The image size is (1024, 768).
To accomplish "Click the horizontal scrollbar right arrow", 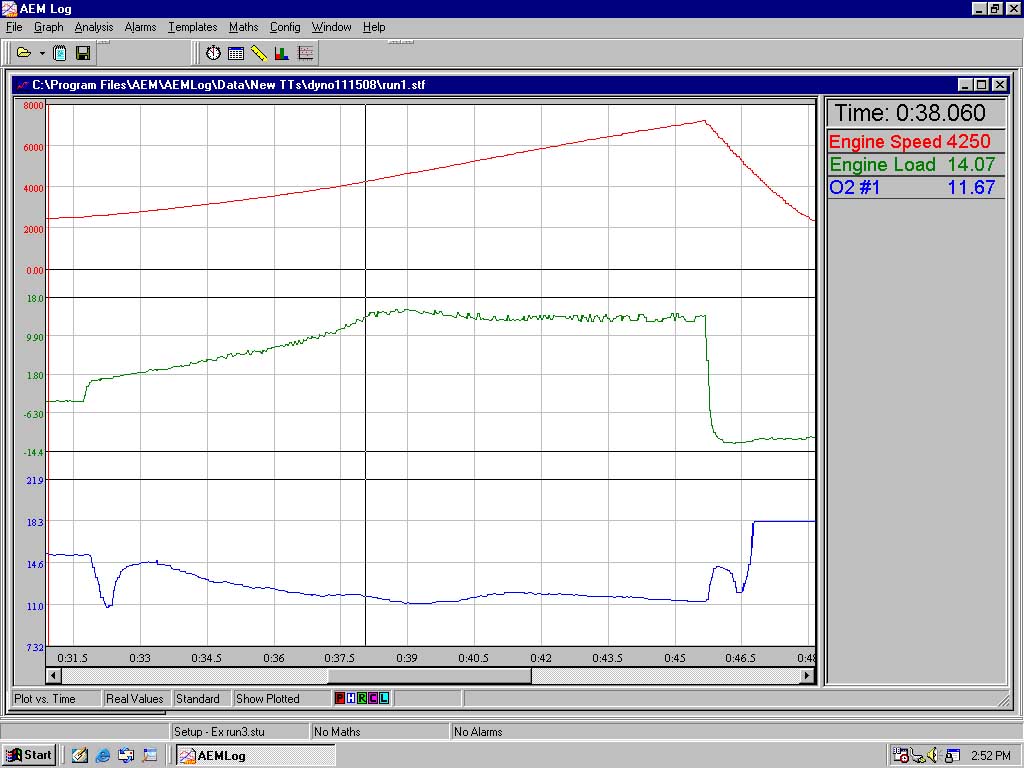I will pyautogui.click(x=807, y=676).
